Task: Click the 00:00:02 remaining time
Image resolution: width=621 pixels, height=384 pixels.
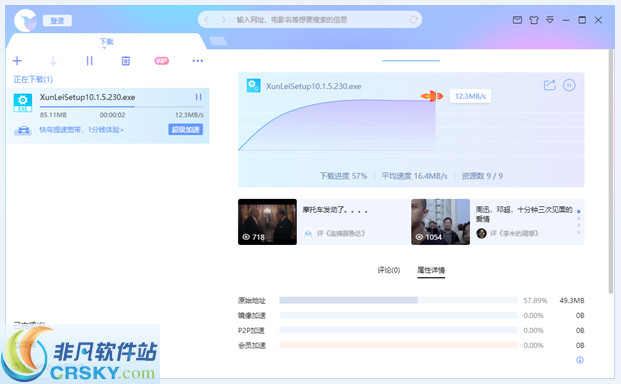Action: [112, 115]
